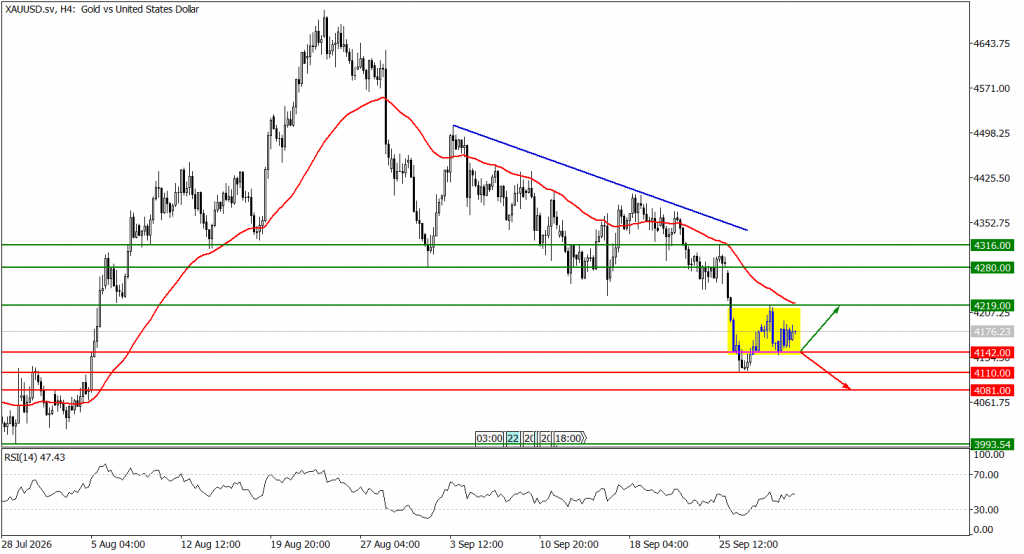This screenshot has width=1024, height=554.
Task: Click the 18:00 time marker label
Action: [568, 438]
